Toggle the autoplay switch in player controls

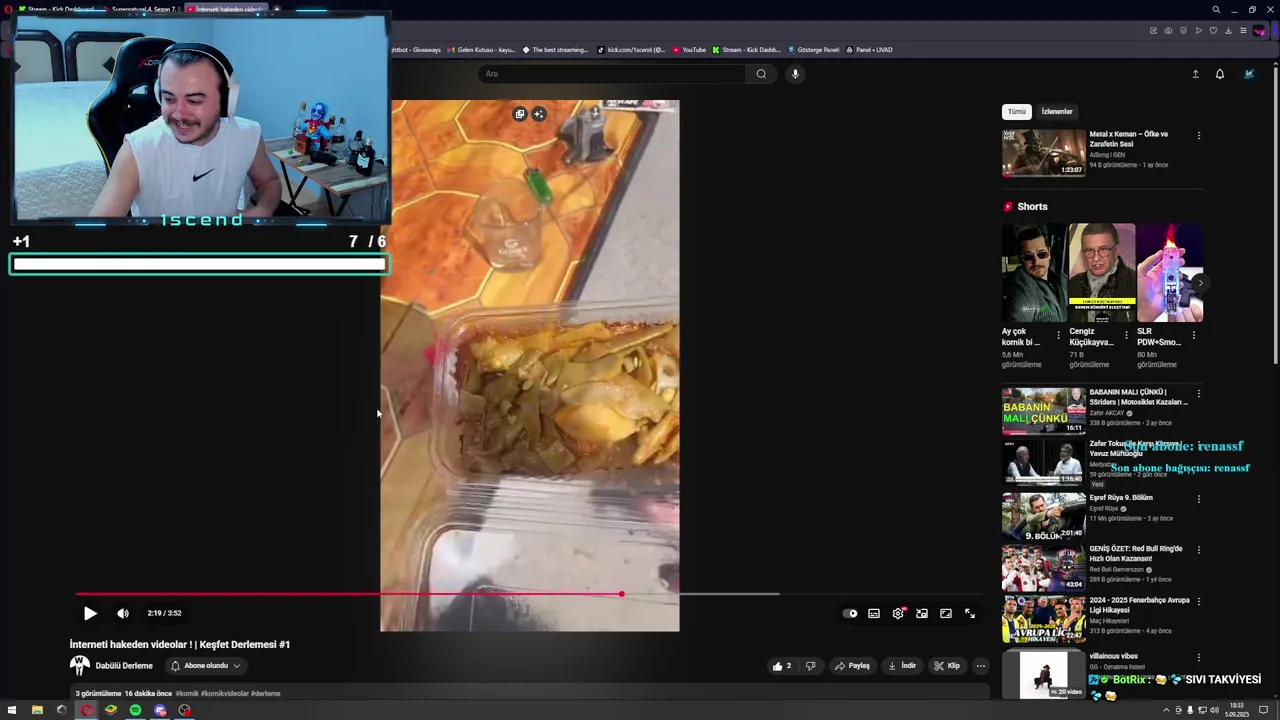pyautogui.click(x=850, y=614)
